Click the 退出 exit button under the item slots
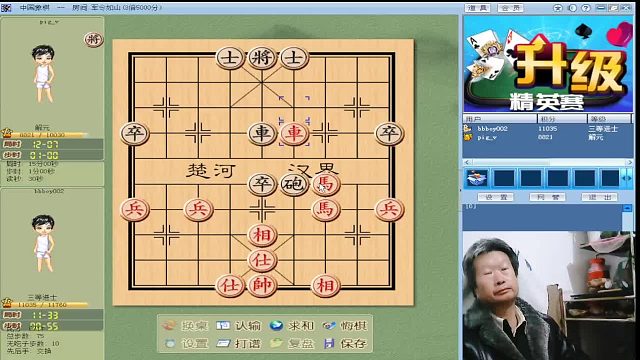This screenshot has width=640, height=360. pos(599,197)
